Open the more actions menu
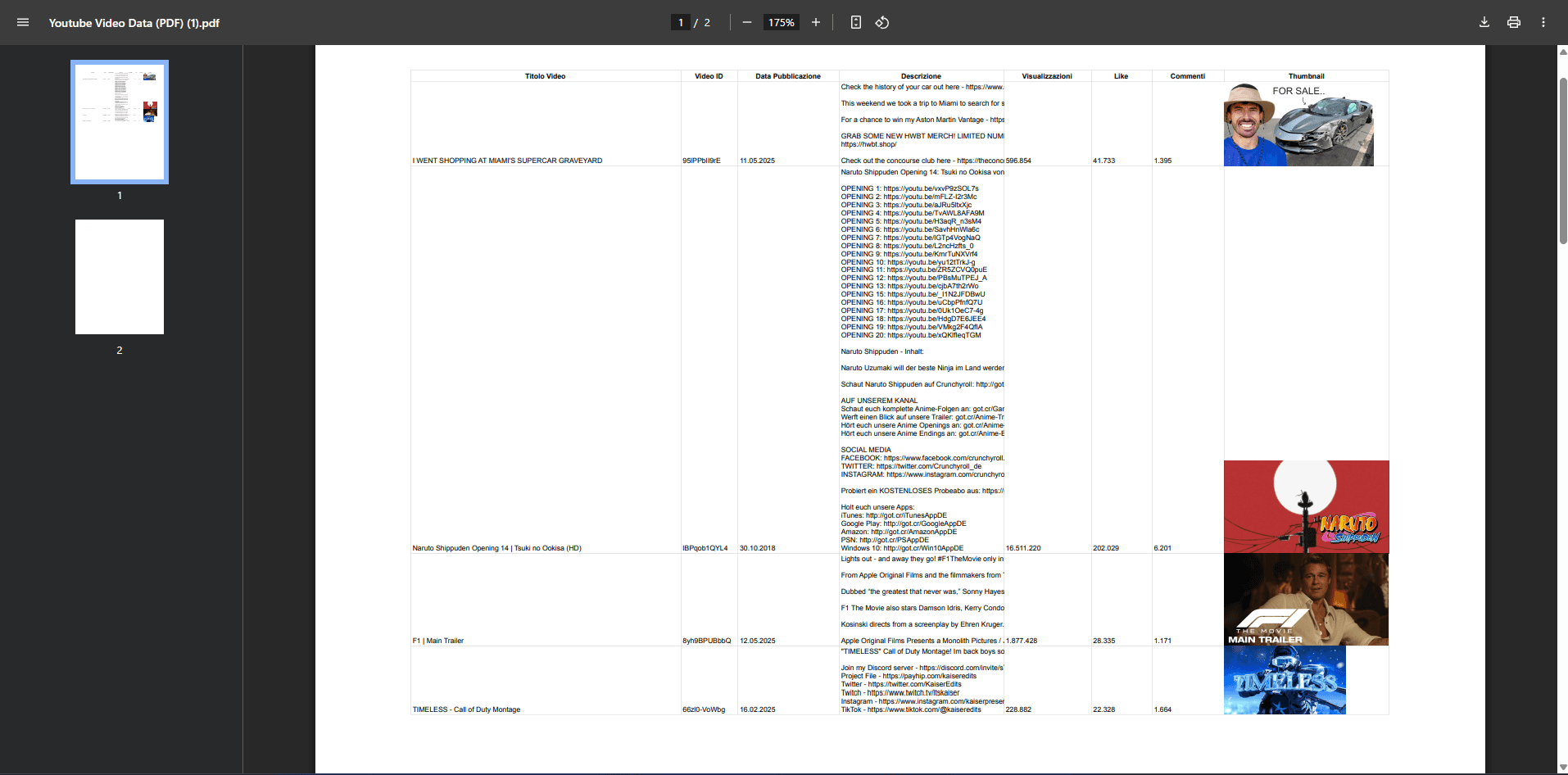 click(x=1543, y=22)
